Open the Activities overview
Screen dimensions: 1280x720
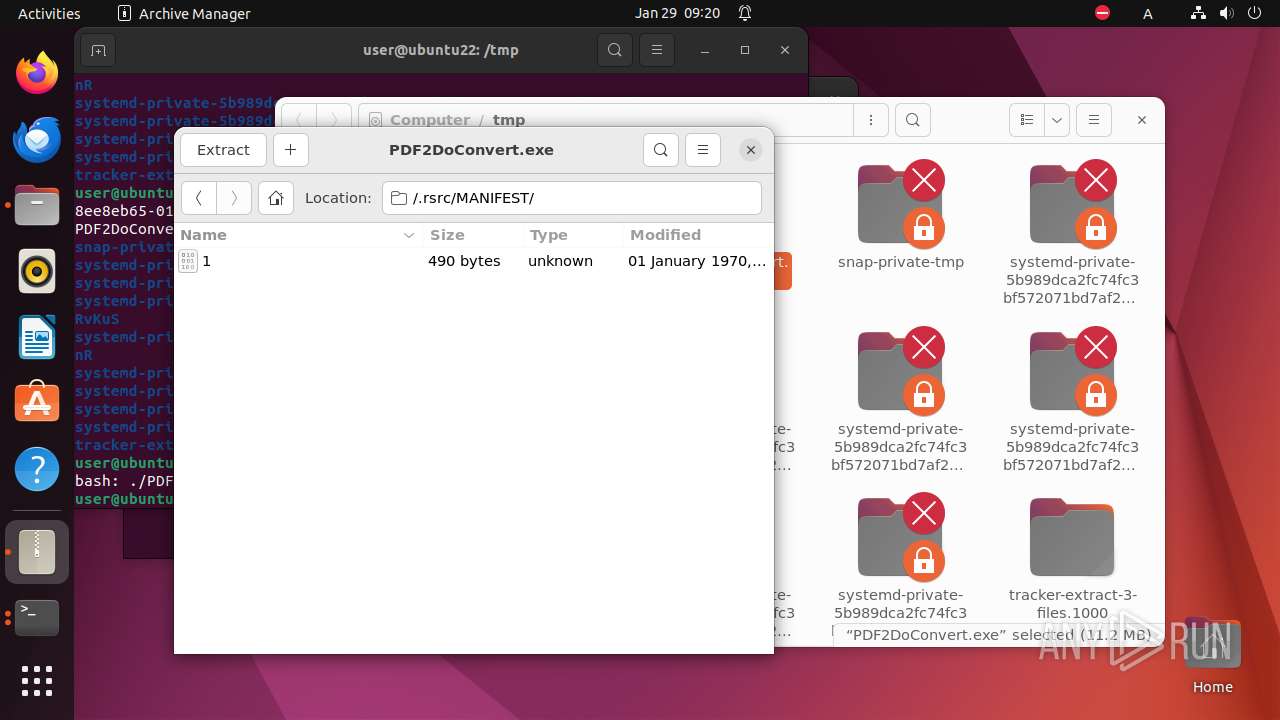[x=49, y=13]
